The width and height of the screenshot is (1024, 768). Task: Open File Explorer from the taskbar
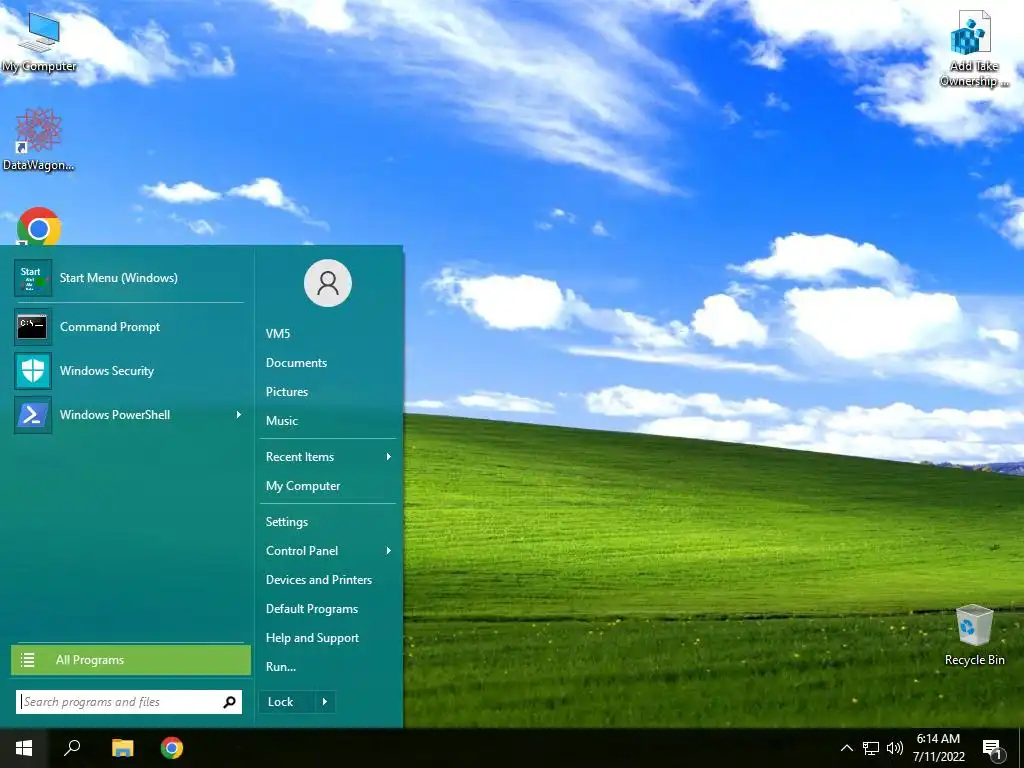pyautogui.click(x=122, y=748)
